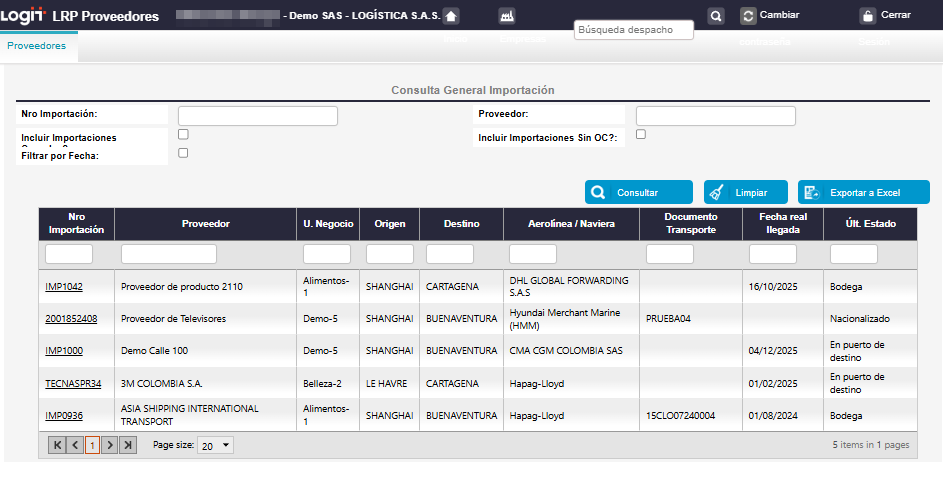Enable the Filtrar por Fecha checkbox
The height and width of the screenshot is (479, 943).
tap(183, 153)
